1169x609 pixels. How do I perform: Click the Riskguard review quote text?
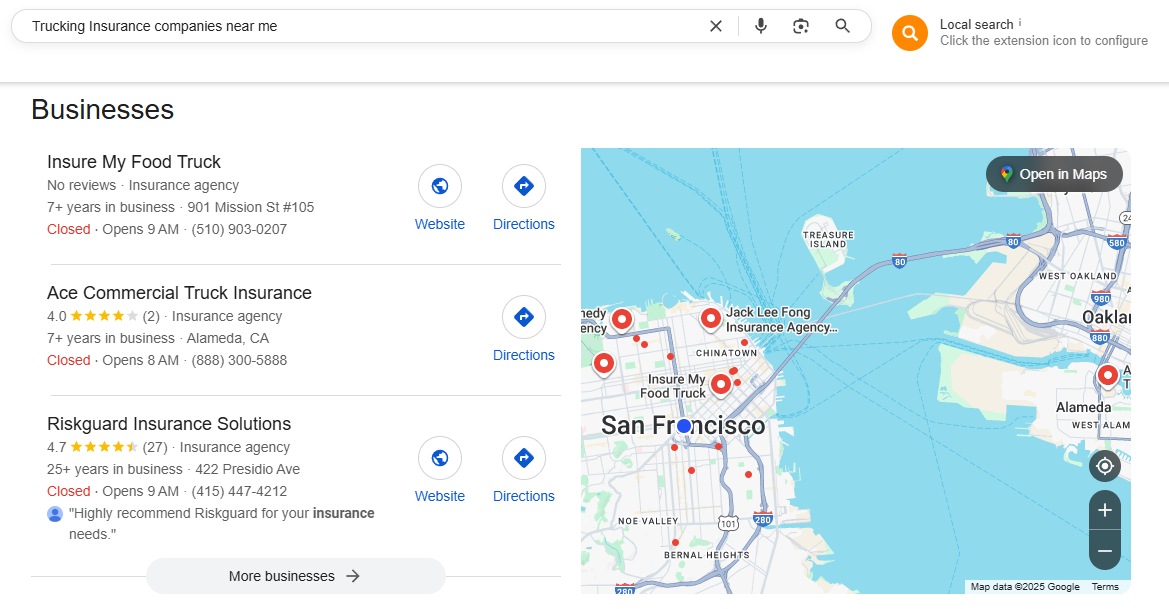click(x=221, y=524)
